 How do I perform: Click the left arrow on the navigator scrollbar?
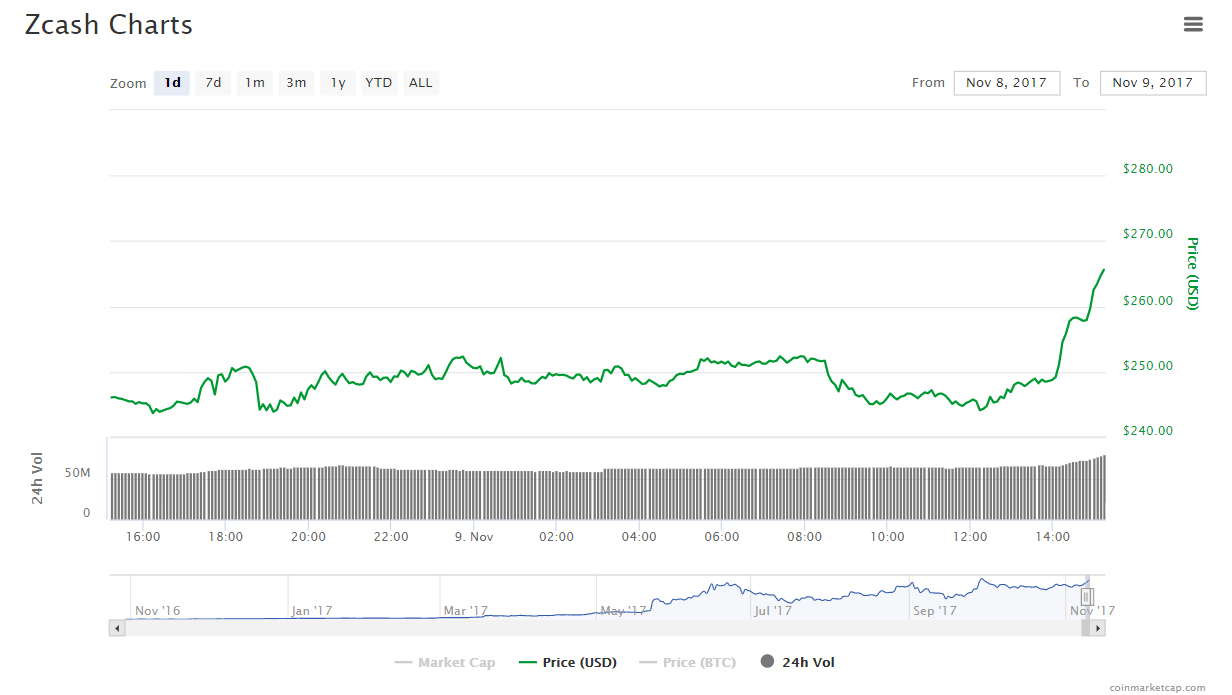[x=117, y=628]
